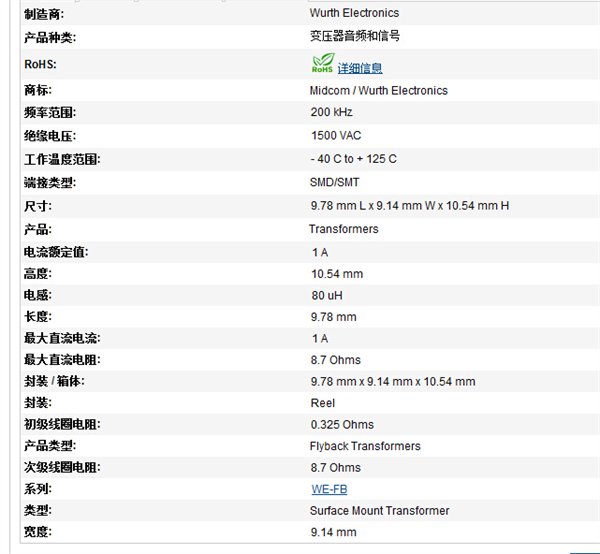Viewport: 600px width, 554px height.
Task: Open the 详细信息 RoHS details link
Action: [360, 68]
